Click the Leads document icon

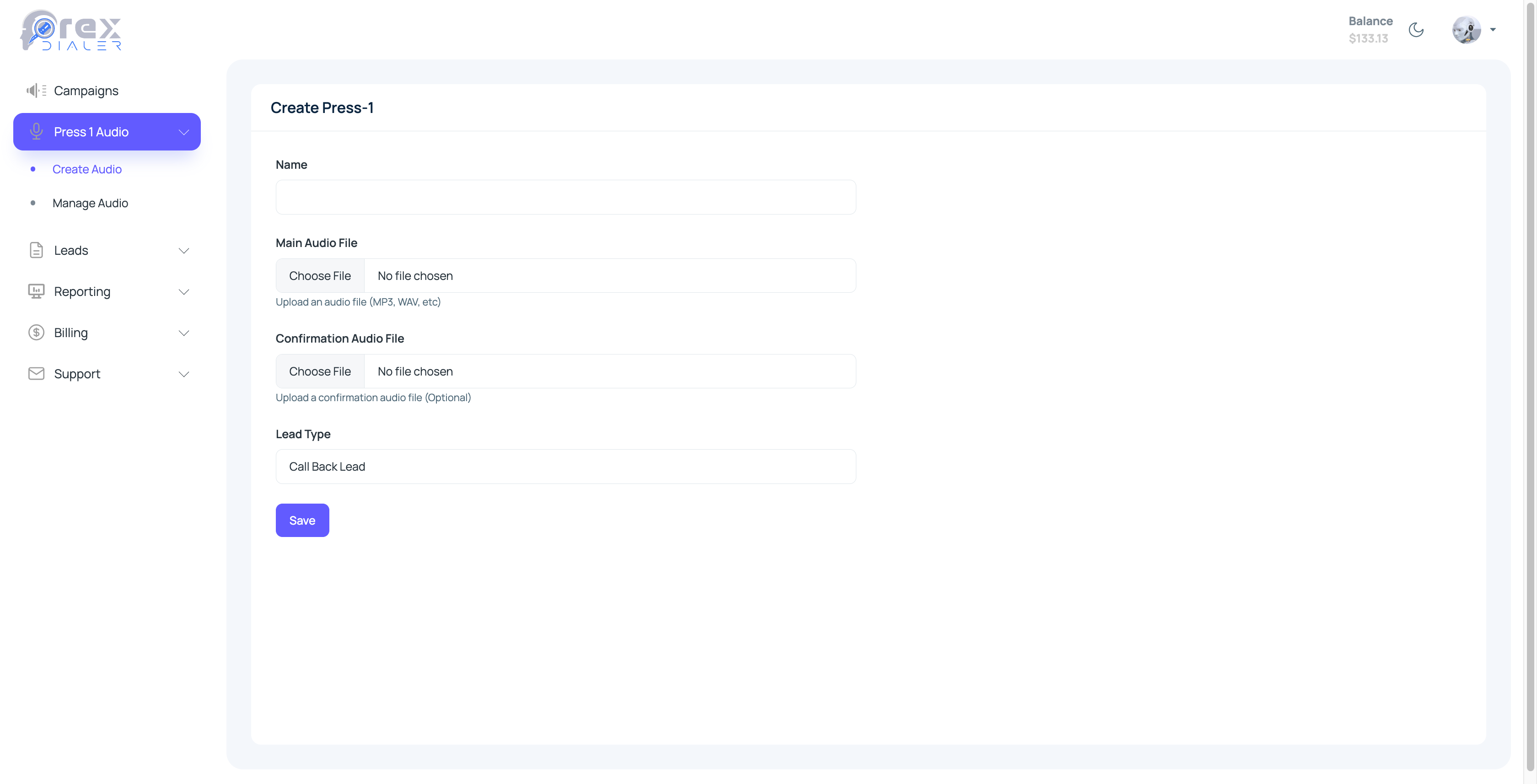click(37, 250)
